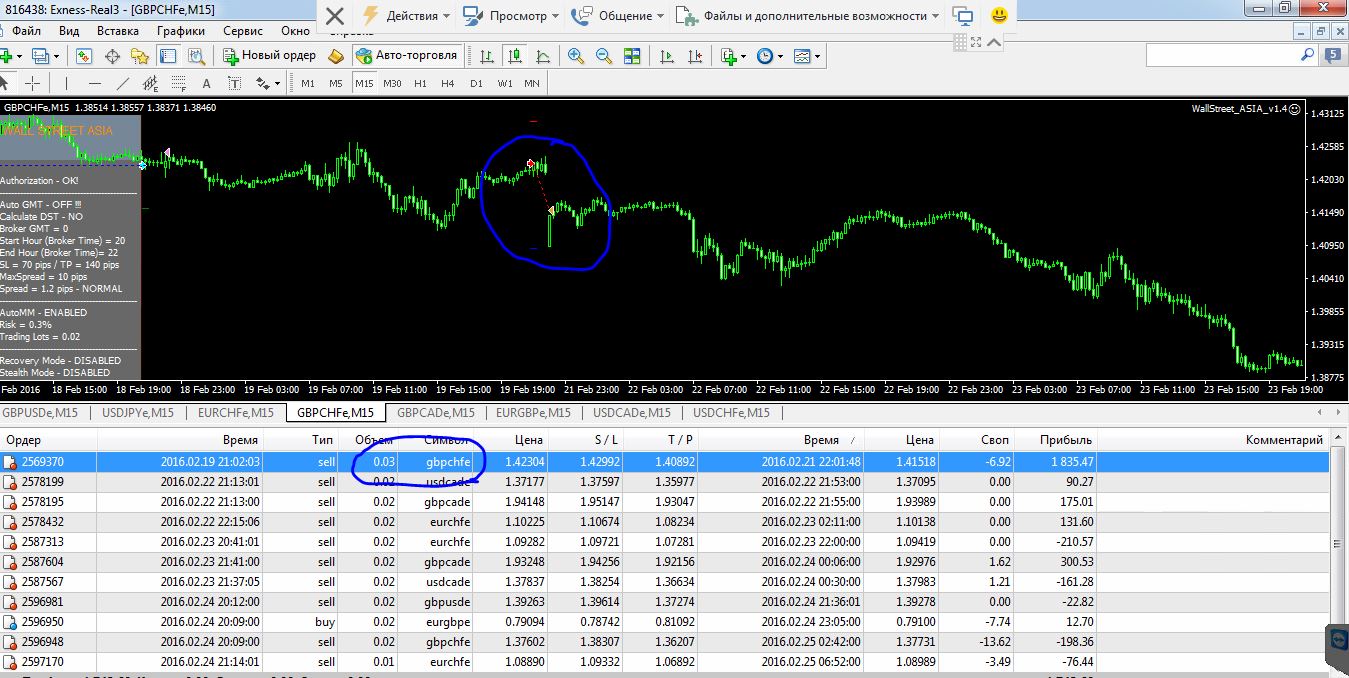This screenshot has height=678, width=1349.
Task: Select the trendline drawing tool
Action: pyautogui.click(x=124, y=83)
